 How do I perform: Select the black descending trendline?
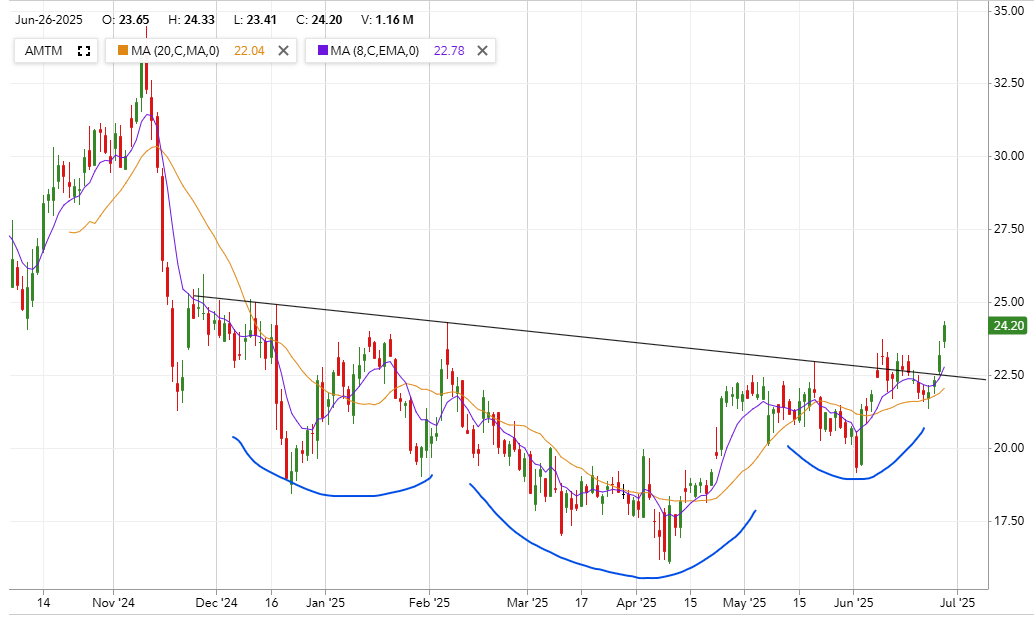click(x=590, y=338)
